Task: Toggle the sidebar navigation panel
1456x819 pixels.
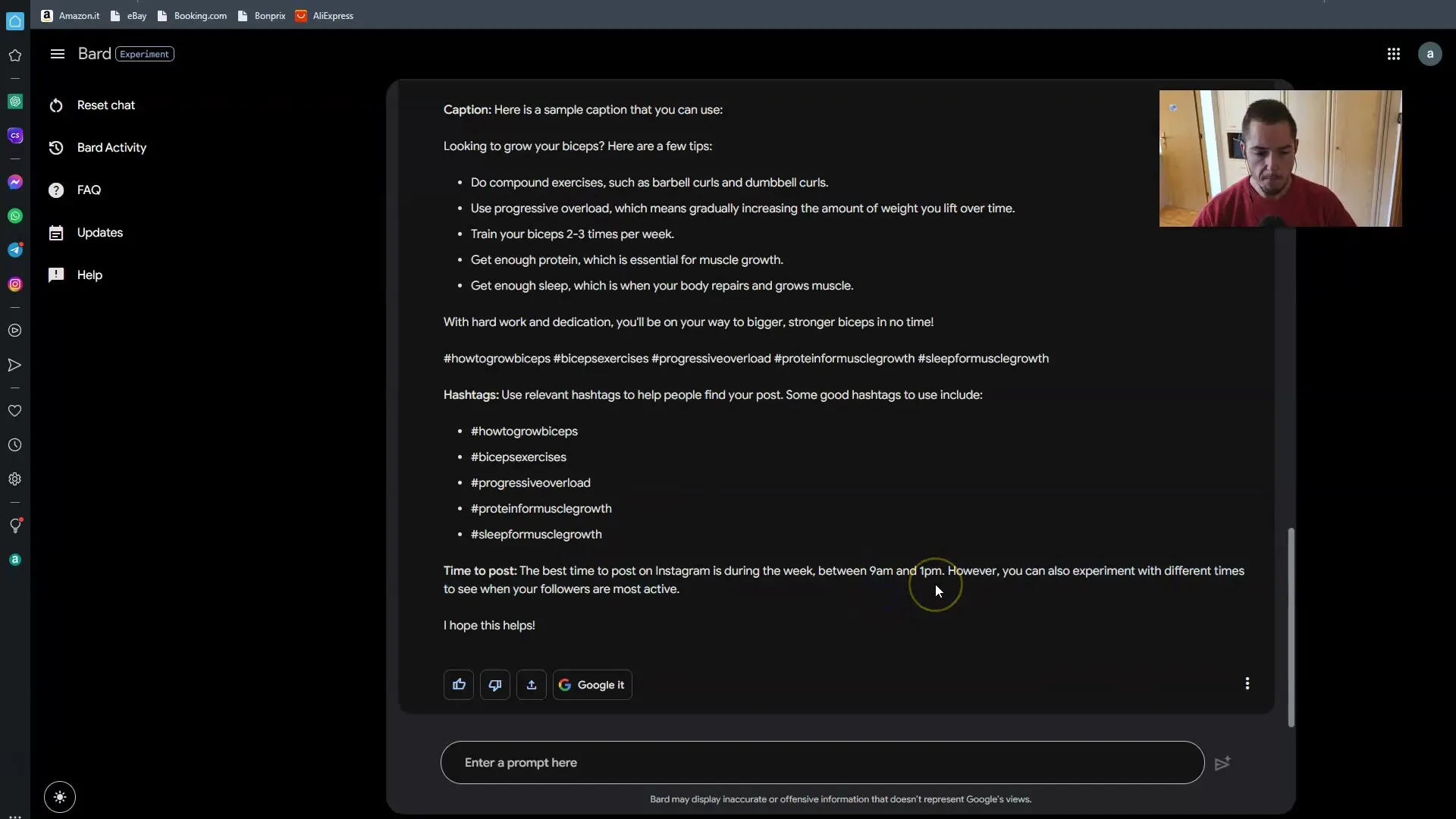Action: (57, 53)
